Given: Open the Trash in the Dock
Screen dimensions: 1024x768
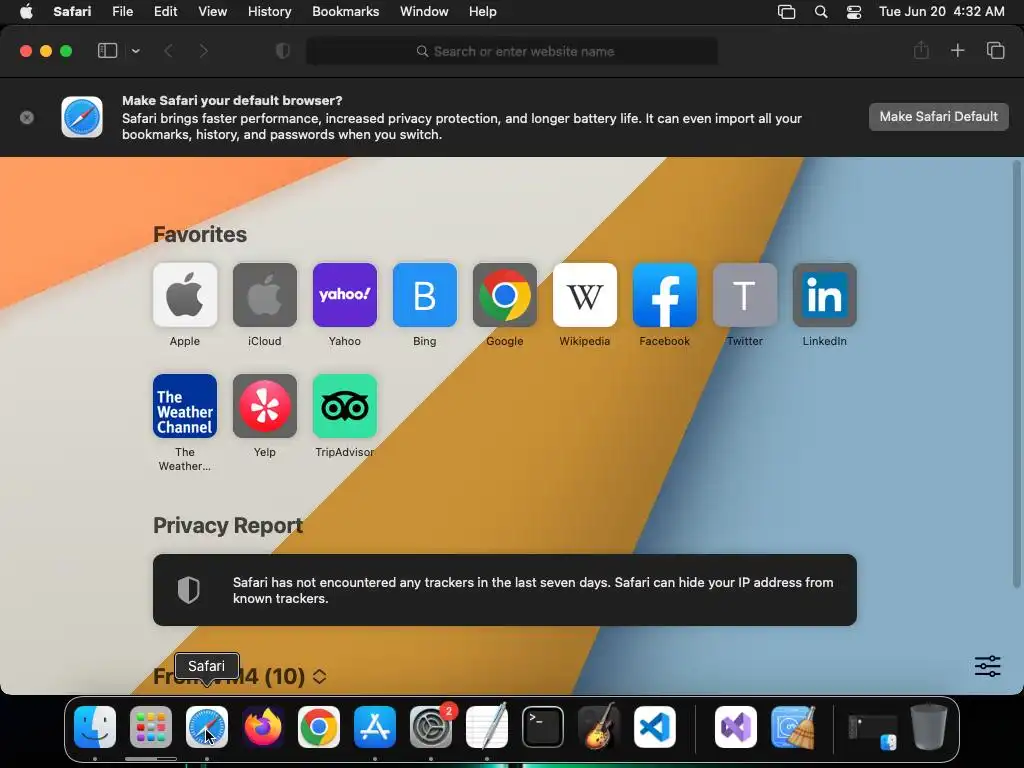Looking at the screenshot, I should click(929, 727).
